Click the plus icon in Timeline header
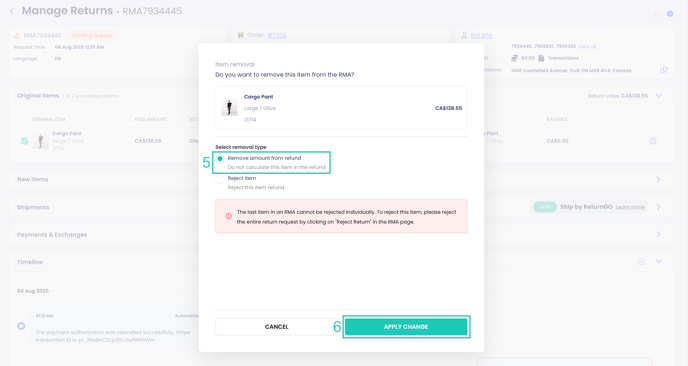 point(641,262)
